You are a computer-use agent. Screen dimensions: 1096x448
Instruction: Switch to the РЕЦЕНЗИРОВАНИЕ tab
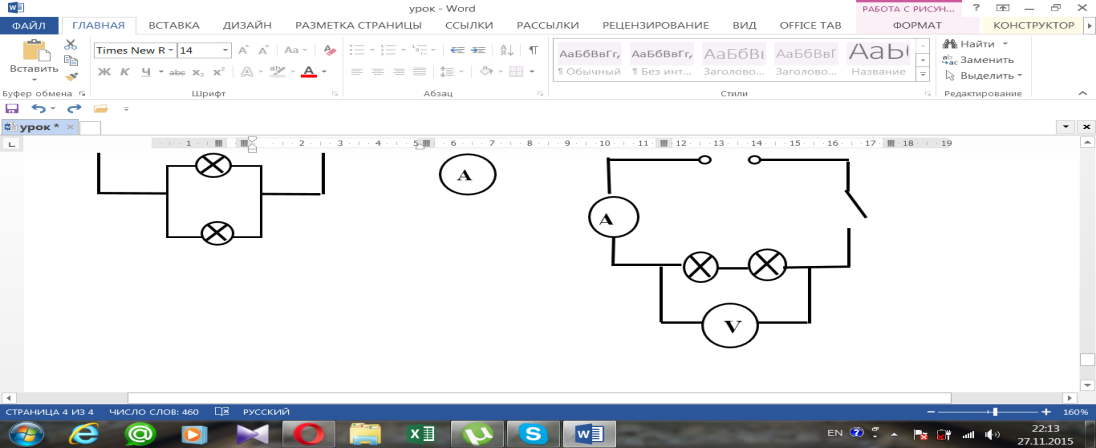click(x=655, y=25)
